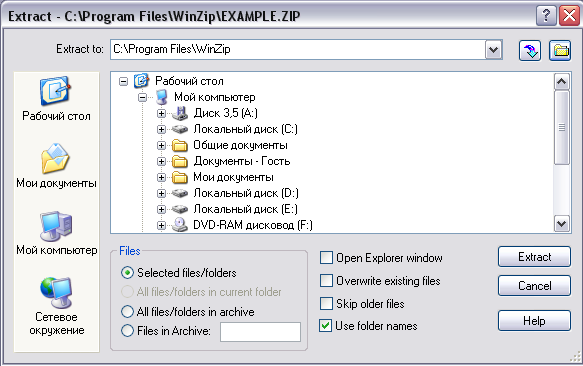The height and width of the screenshot is (366, 583).
Task: Expand the Общие документы node
Action: 161,145
